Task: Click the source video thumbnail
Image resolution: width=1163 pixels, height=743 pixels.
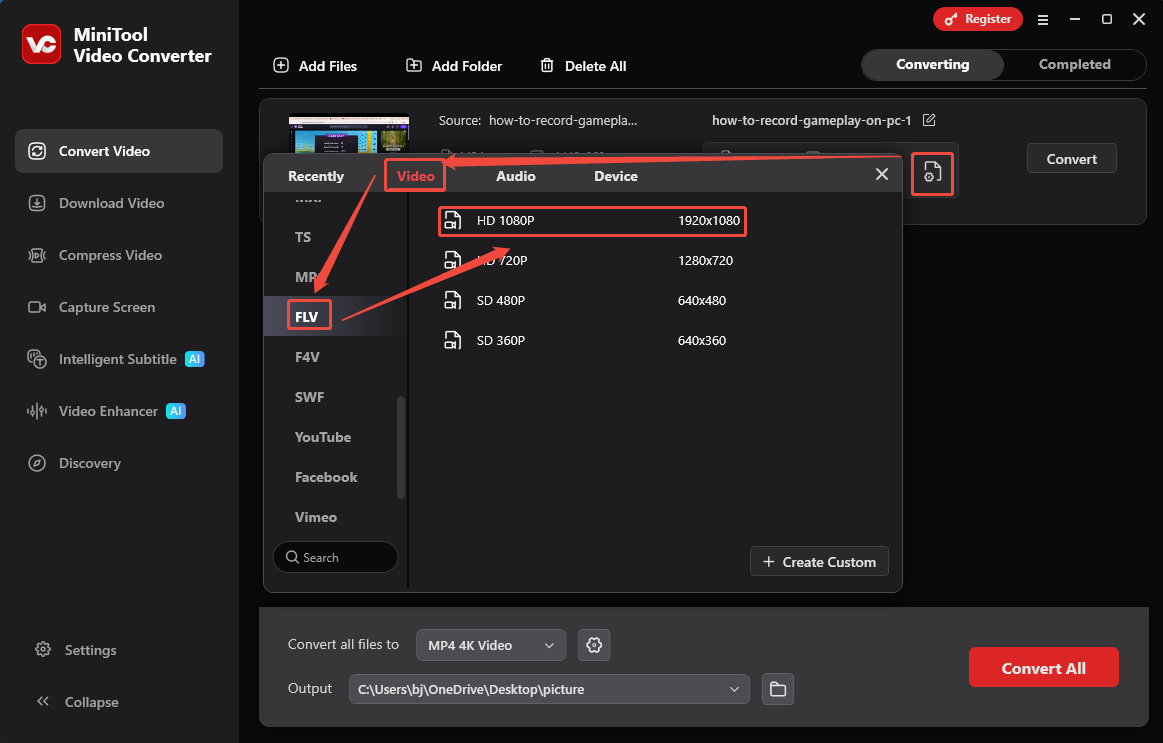Action: click(x=349, y=133)
